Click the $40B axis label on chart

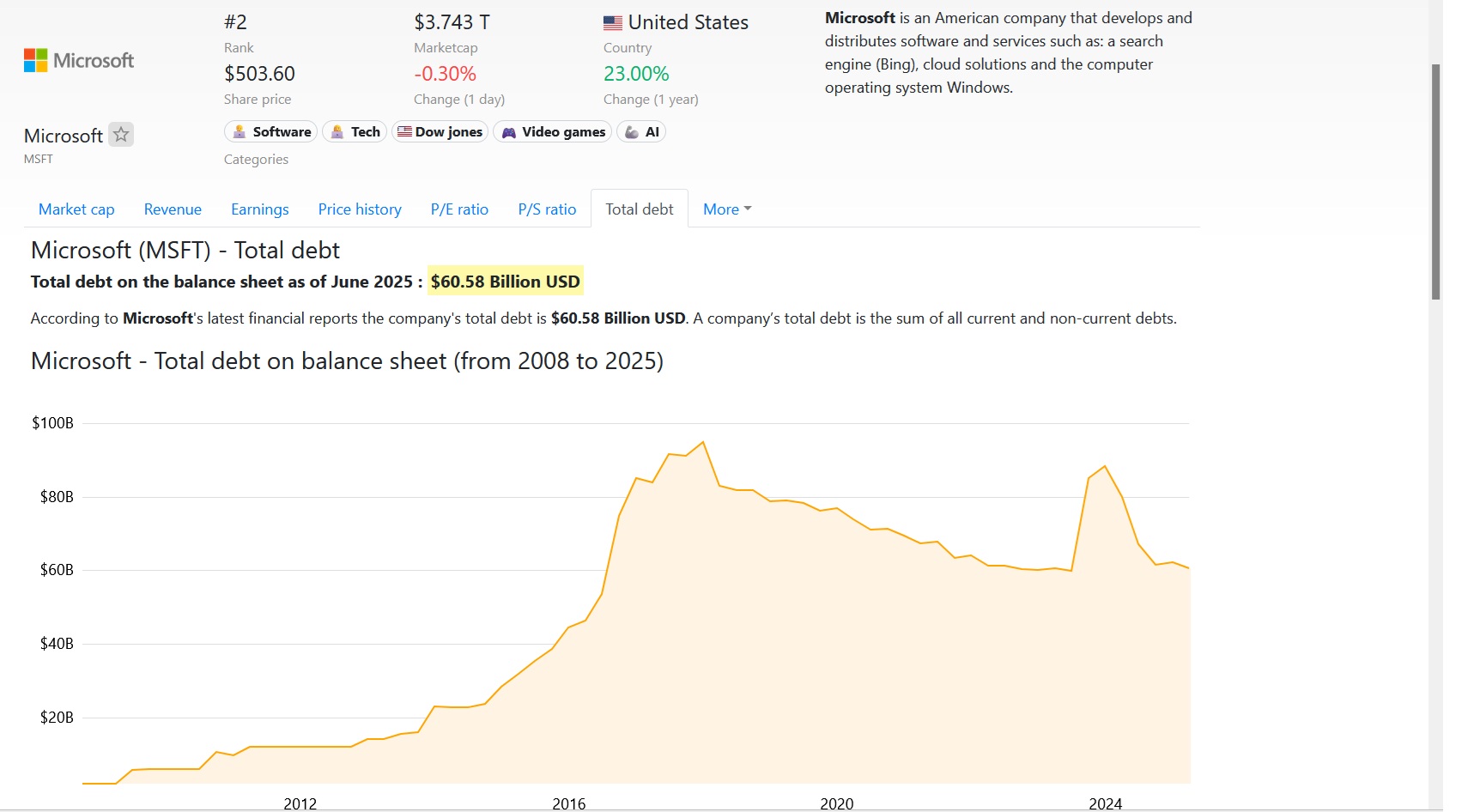pos(57,644)
